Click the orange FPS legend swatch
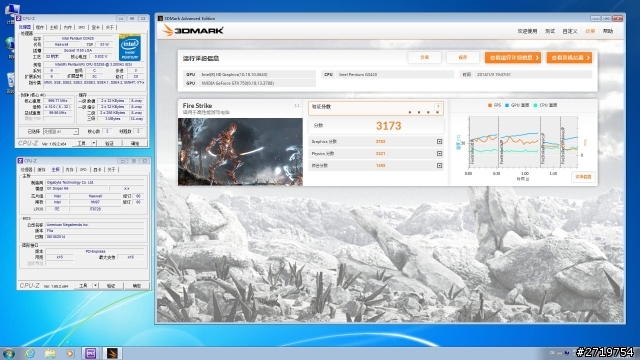 (490, 105)
